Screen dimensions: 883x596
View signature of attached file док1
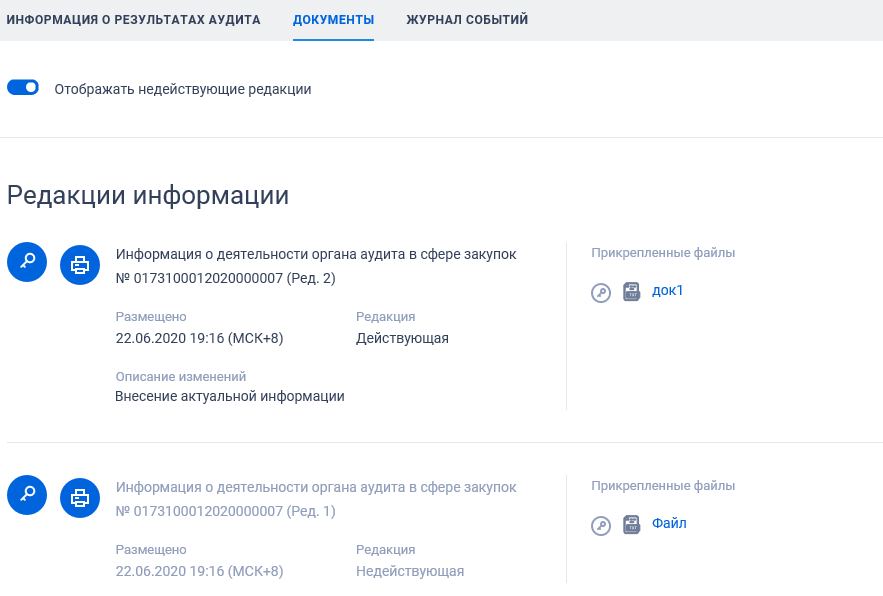(601, 293)
